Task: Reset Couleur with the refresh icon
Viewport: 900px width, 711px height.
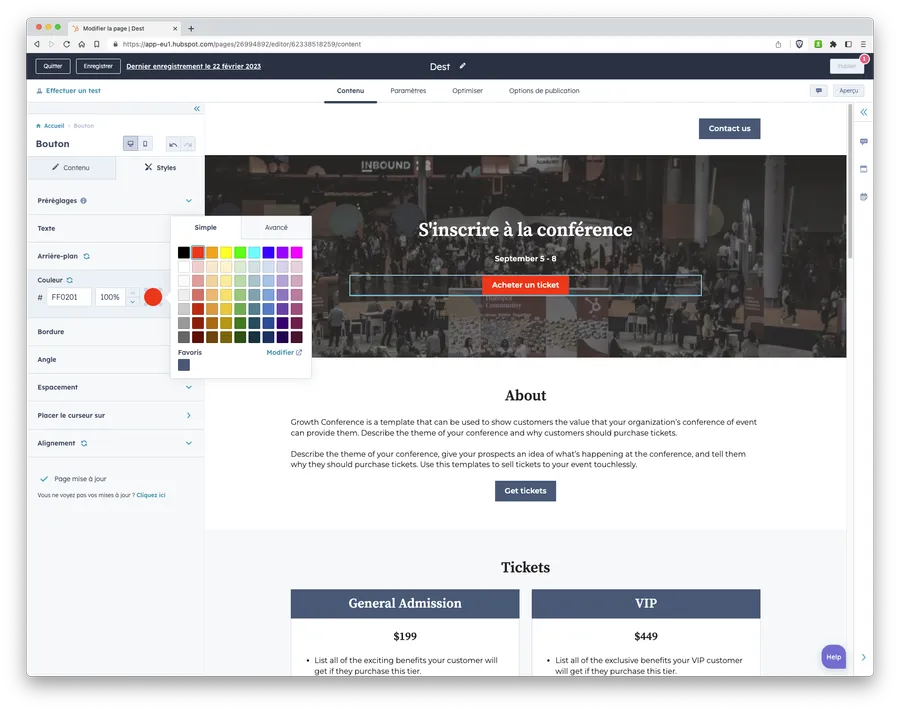Action: click(x=69, y=280)
